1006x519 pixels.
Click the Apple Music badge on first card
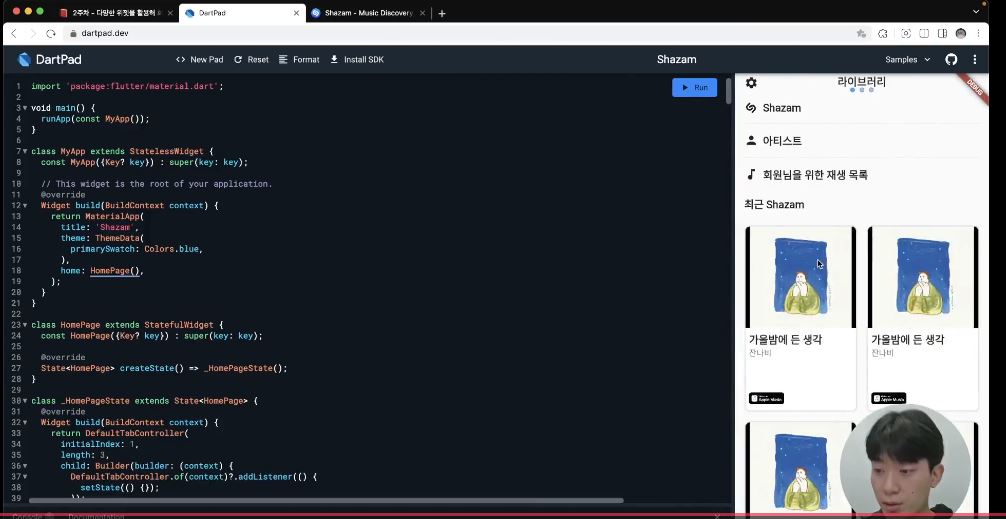coord(766,398)
